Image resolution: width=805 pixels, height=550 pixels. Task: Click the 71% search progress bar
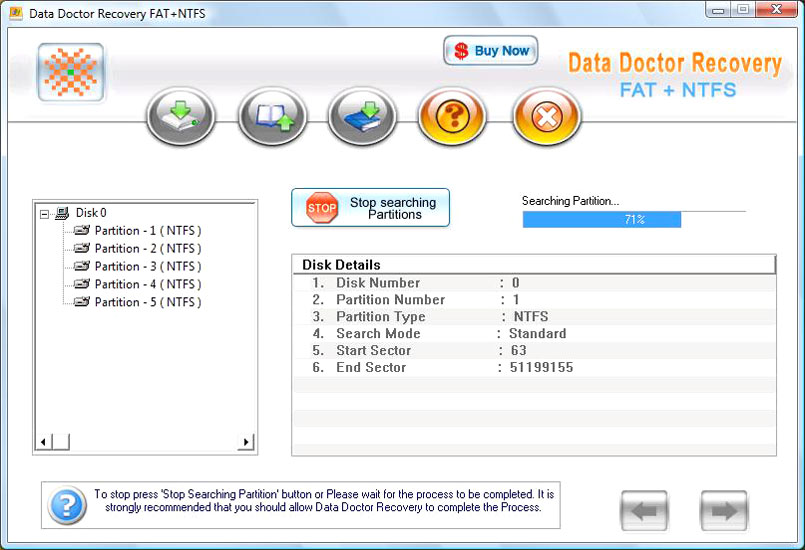point(634,219)
